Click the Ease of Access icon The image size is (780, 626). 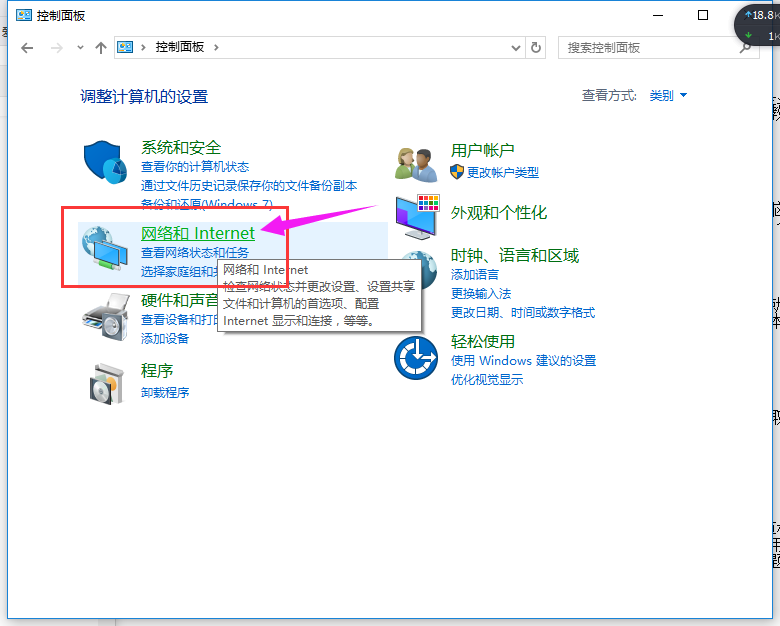416,357
